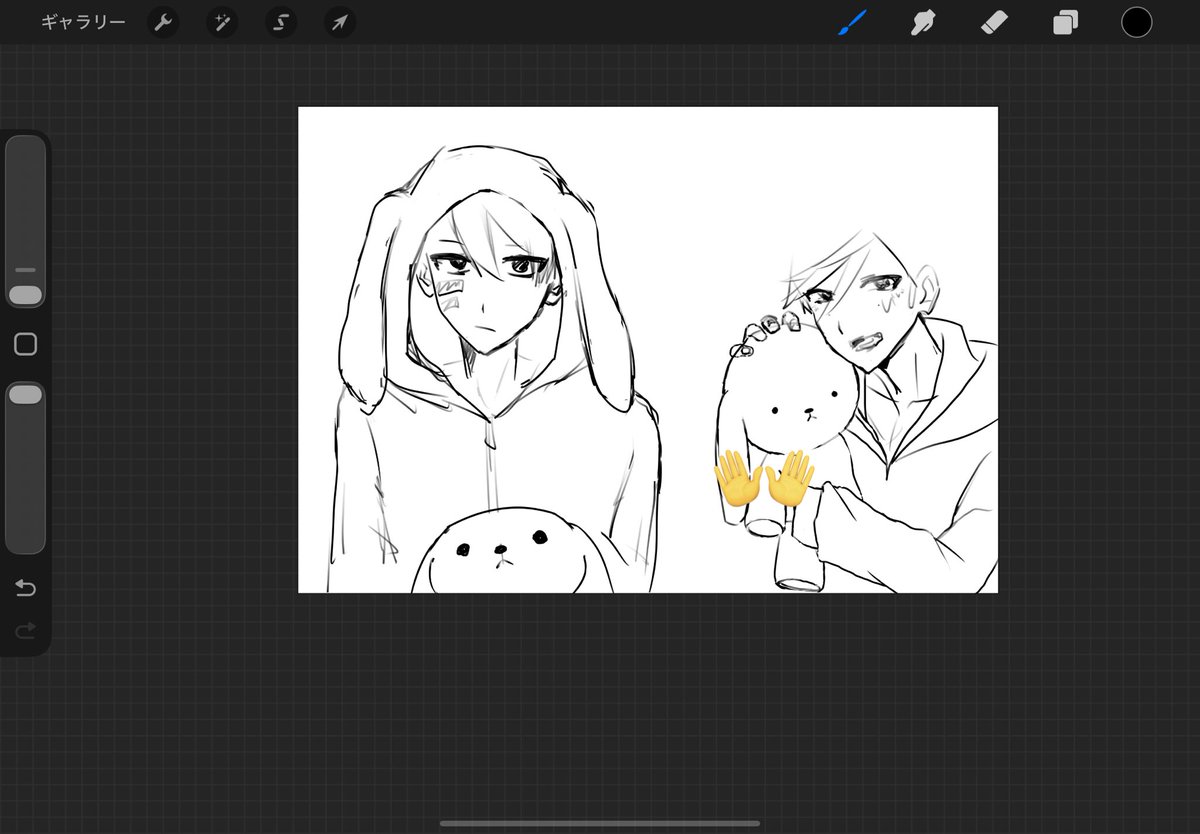Tap the square modify button on sidebar
The height and width of the screenshot is (834, 1200).
point(26,345)
